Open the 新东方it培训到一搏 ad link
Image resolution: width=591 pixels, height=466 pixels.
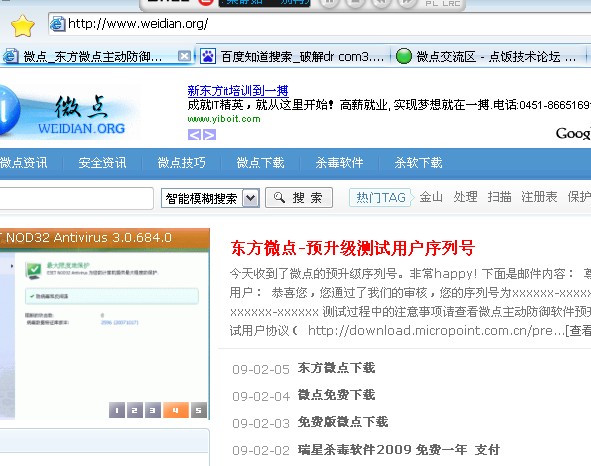coord(238,91)
